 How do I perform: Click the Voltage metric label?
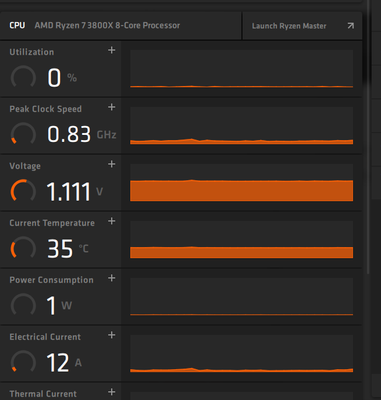tap(25, 166)
